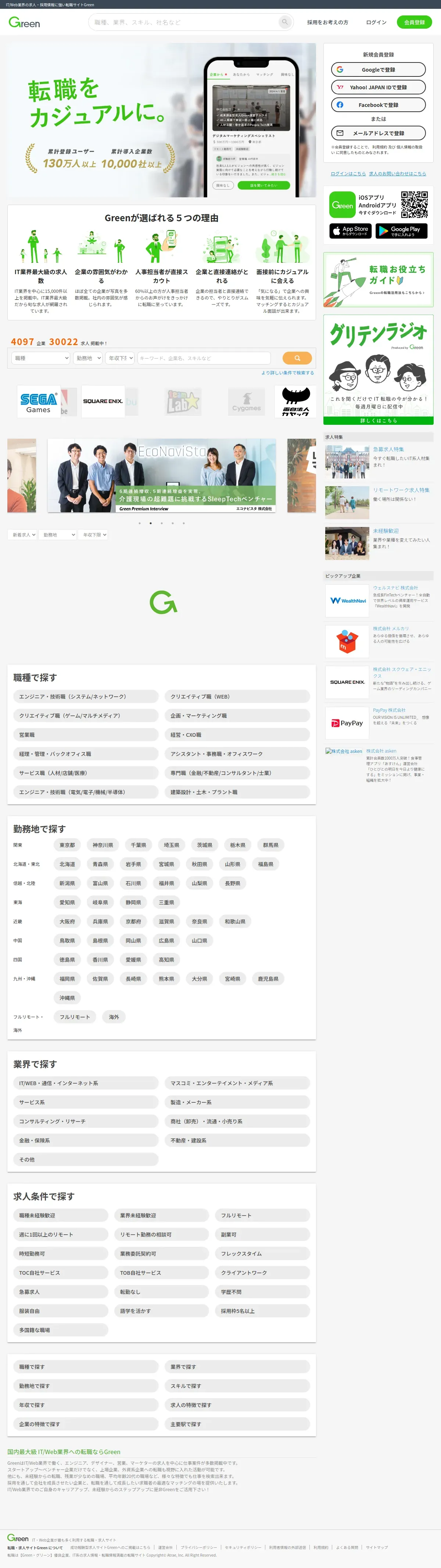441x1568 pixels.
Task: Click the 面白法人カヤック logo
Action: tap(296, 401)
